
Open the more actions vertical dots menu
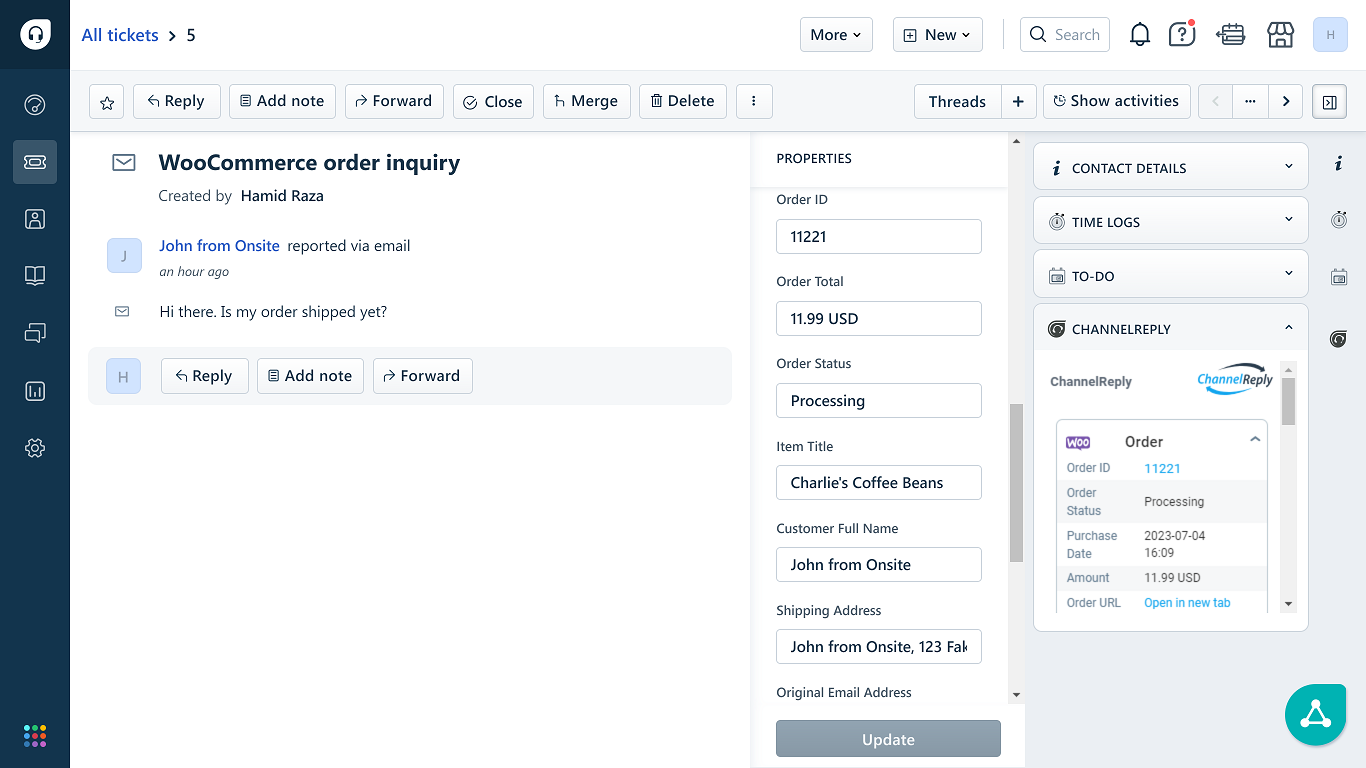click(x=754, y=101)
